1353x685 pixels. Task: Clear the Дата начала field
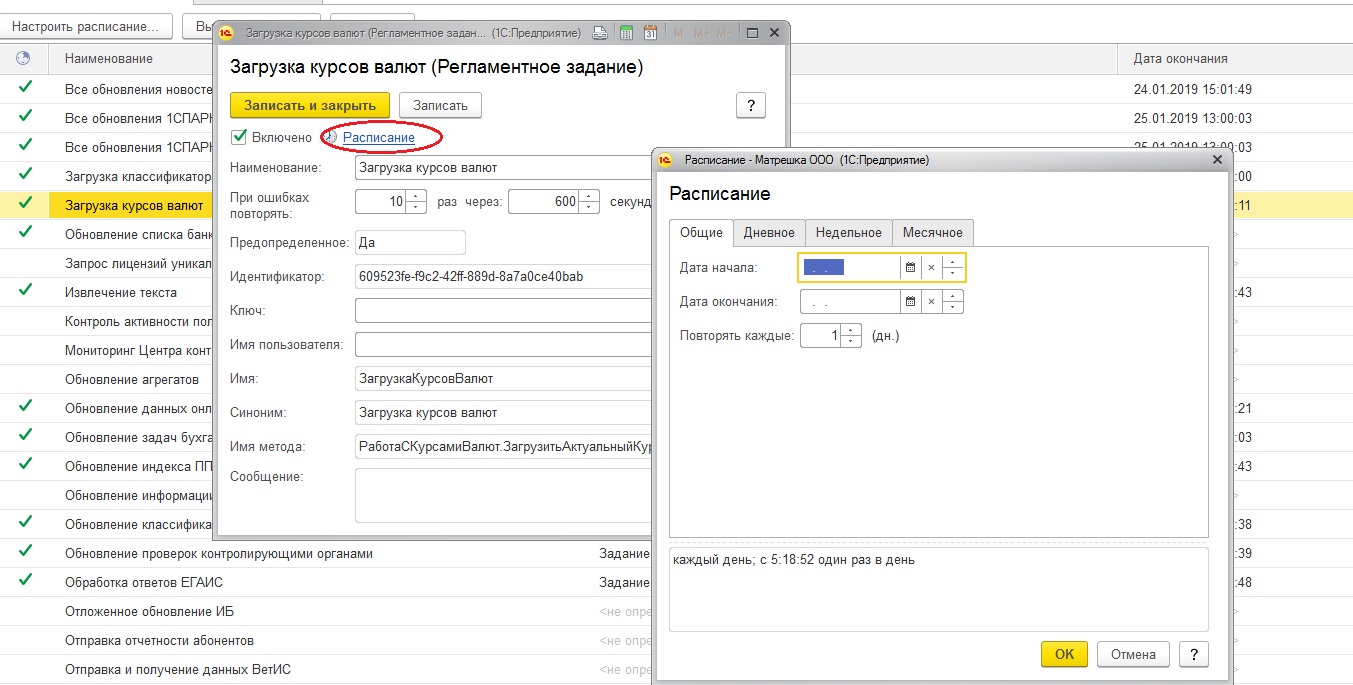[x=931, y=268]
